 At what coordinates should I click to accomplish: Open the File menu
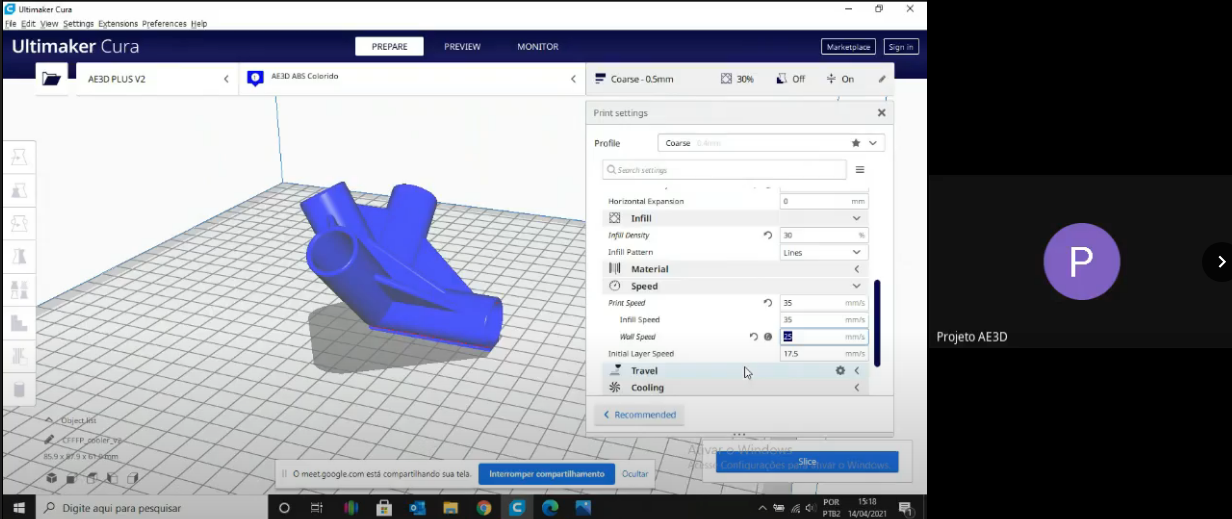pyautogui.click(x=11, y=23)
